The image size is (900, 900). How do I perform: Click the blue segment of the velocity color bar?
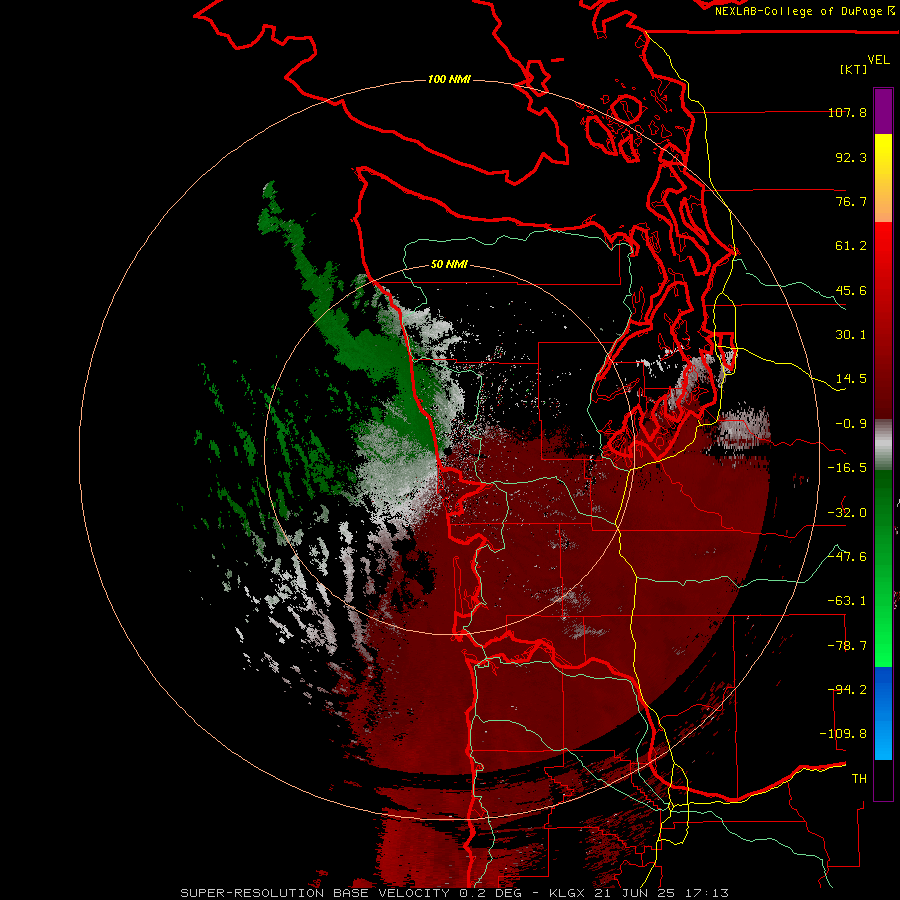click(x=883, y=713)
